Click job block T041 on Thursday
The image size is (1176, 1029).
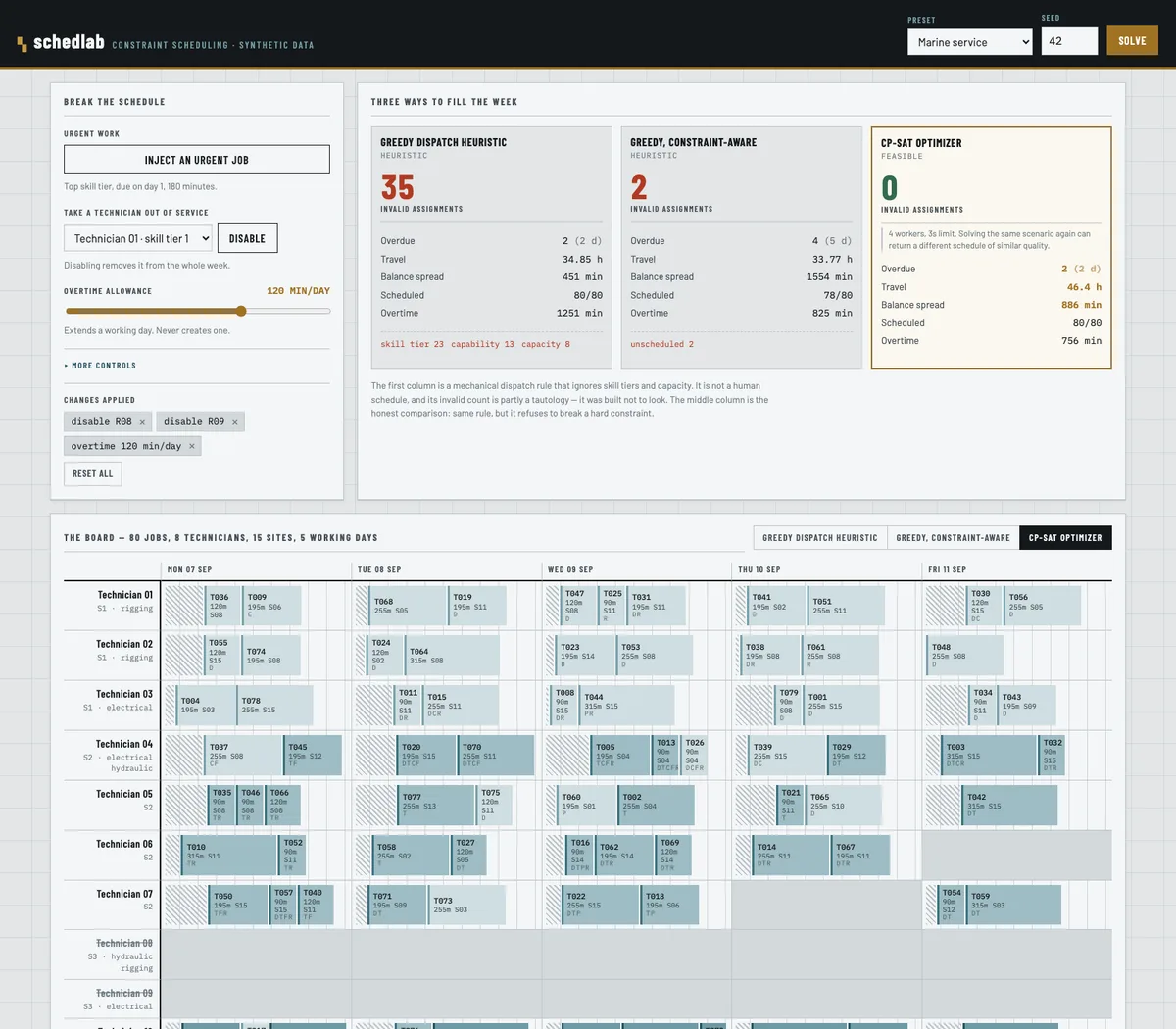777,606
